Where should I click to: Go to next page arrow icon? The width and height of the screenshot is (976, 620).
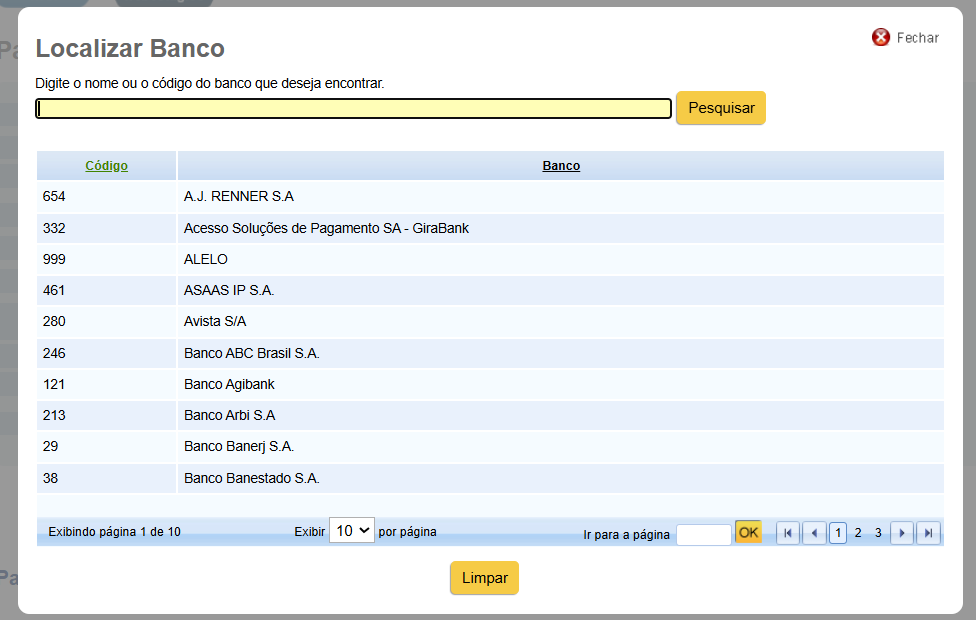(x=902, y=533)
